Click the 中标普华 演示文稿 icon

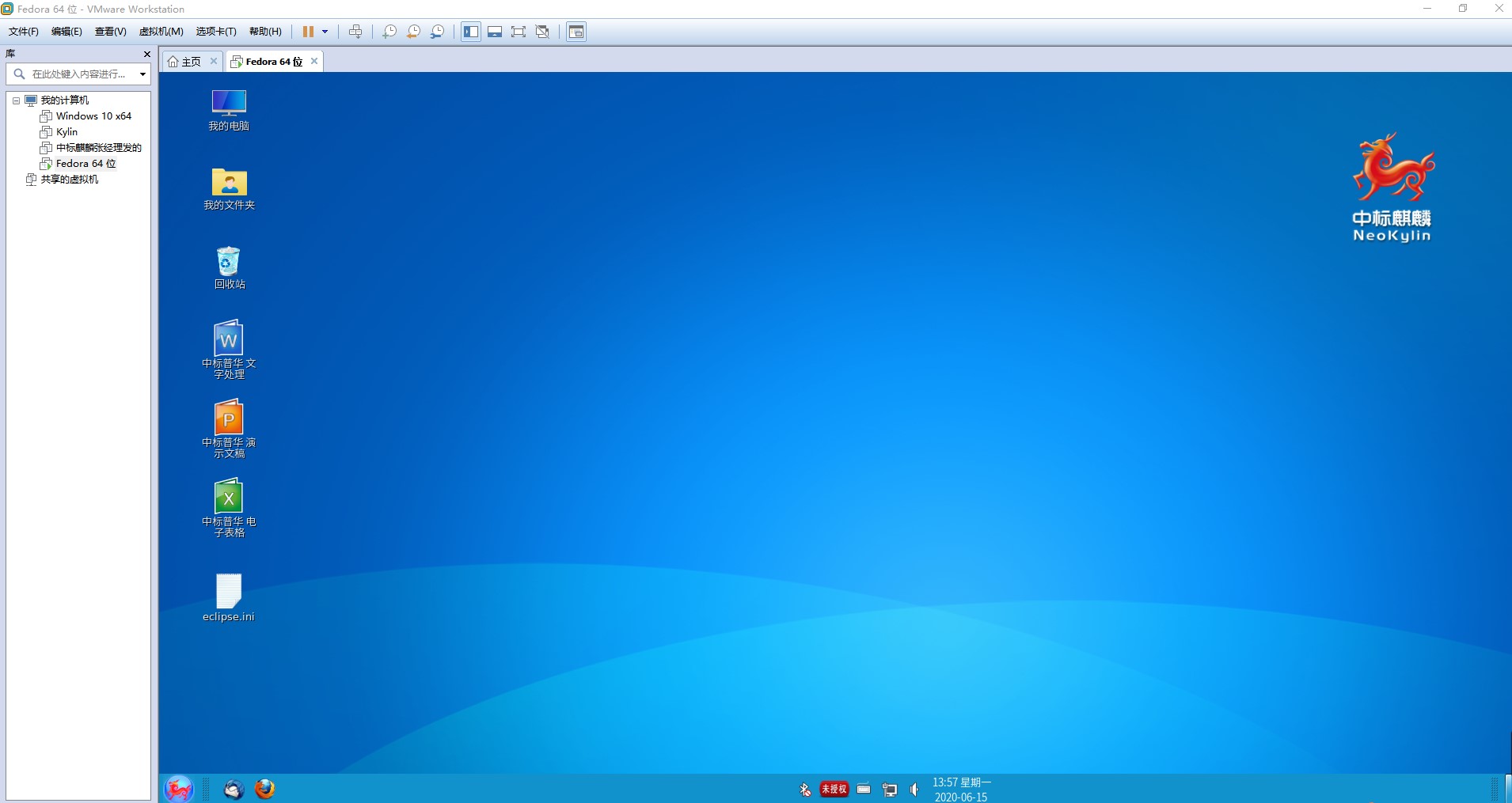[x=229, y=429]
